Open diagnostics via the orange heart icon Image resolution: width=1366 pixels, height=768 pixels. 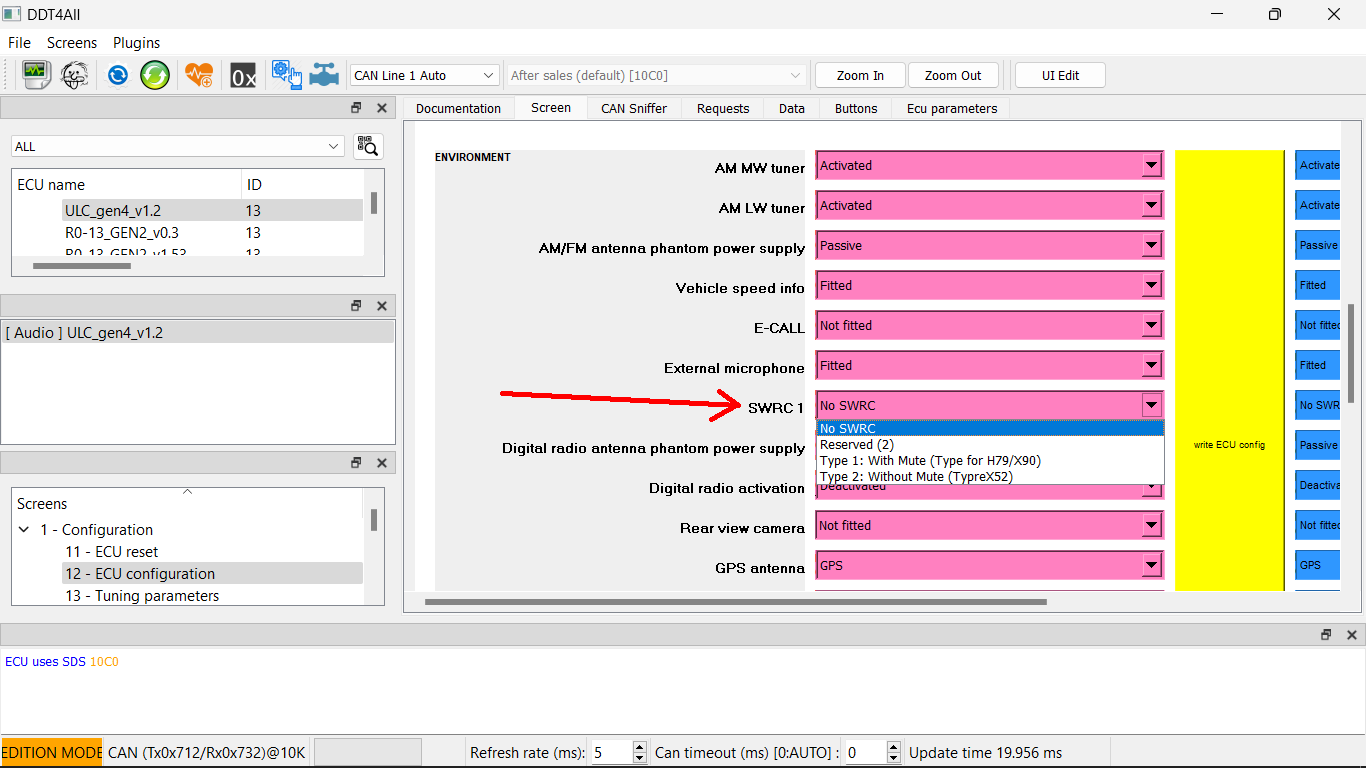(199, 74)
